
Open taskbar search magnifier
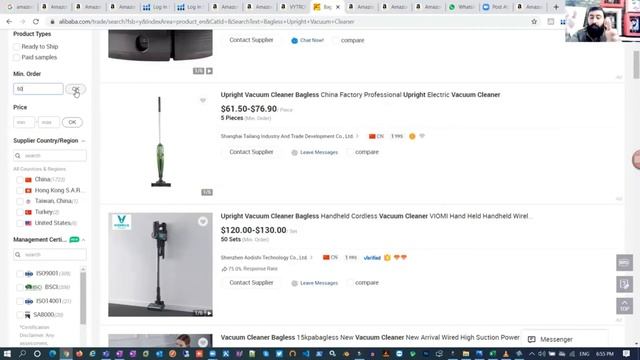(x=22, y=353)
